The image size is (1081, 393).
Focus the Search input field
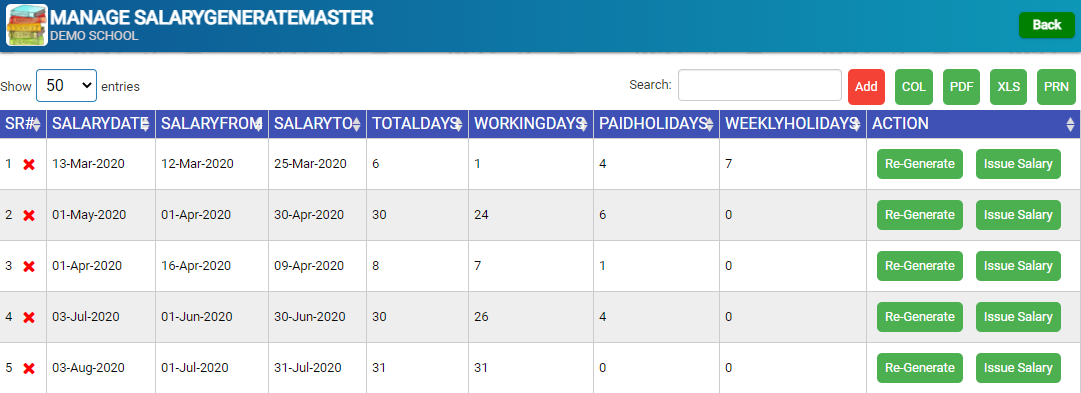pyautogui.click(x=760, y=85)
